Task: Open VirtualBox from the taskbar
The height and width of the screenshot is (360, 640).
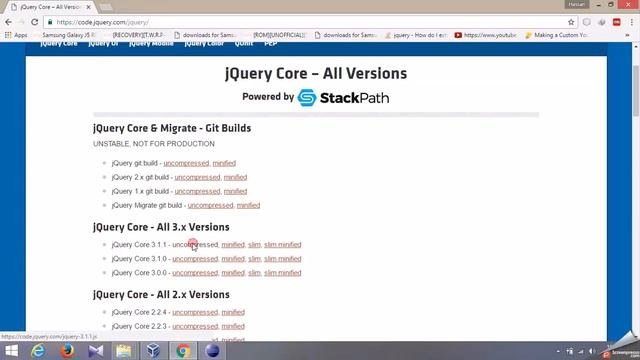Action: (153, 351)
